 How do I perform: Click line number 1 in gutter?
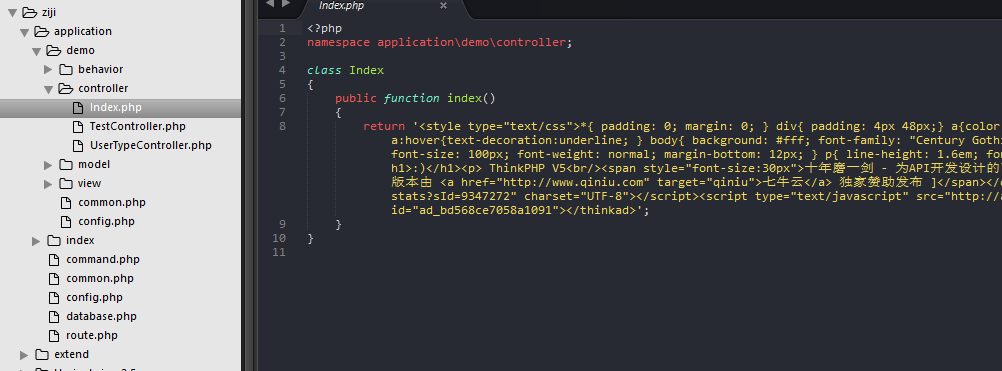click(x=282, y=28)
